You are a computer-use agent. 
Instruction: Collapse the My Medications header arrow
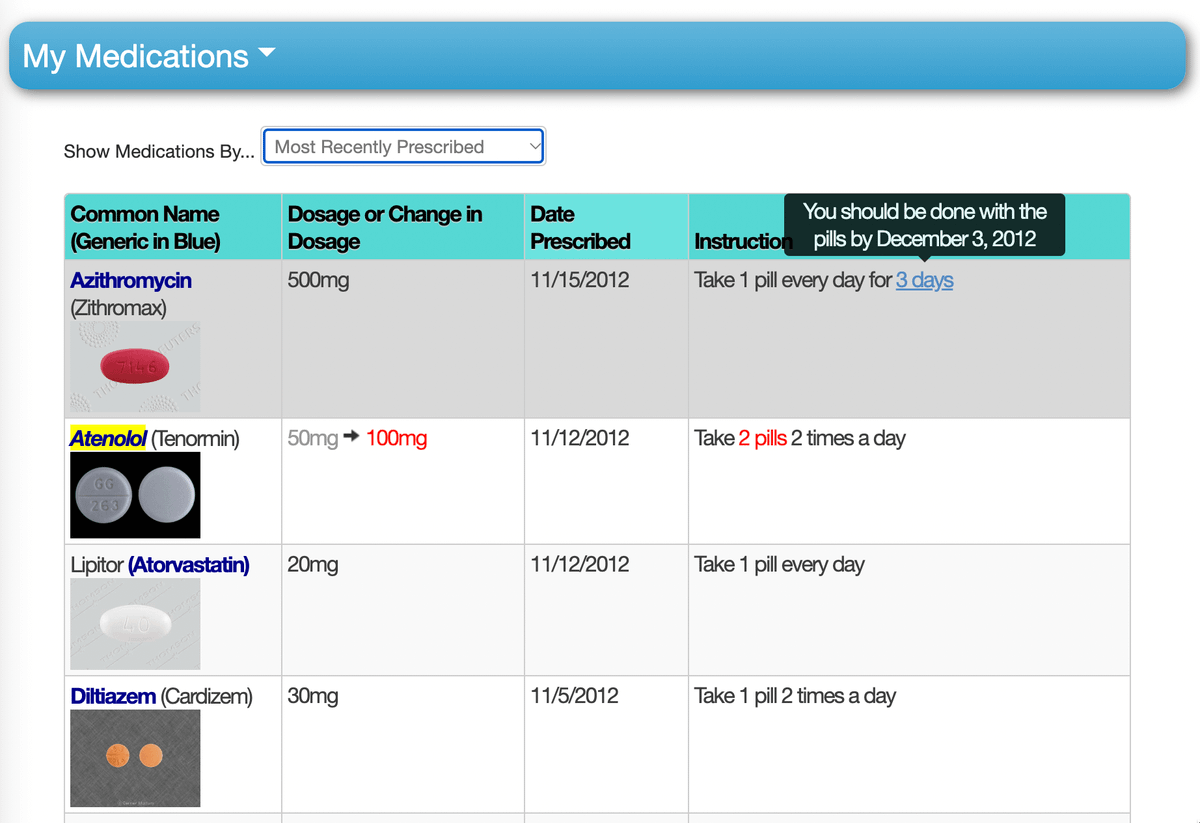click(266, 53)
